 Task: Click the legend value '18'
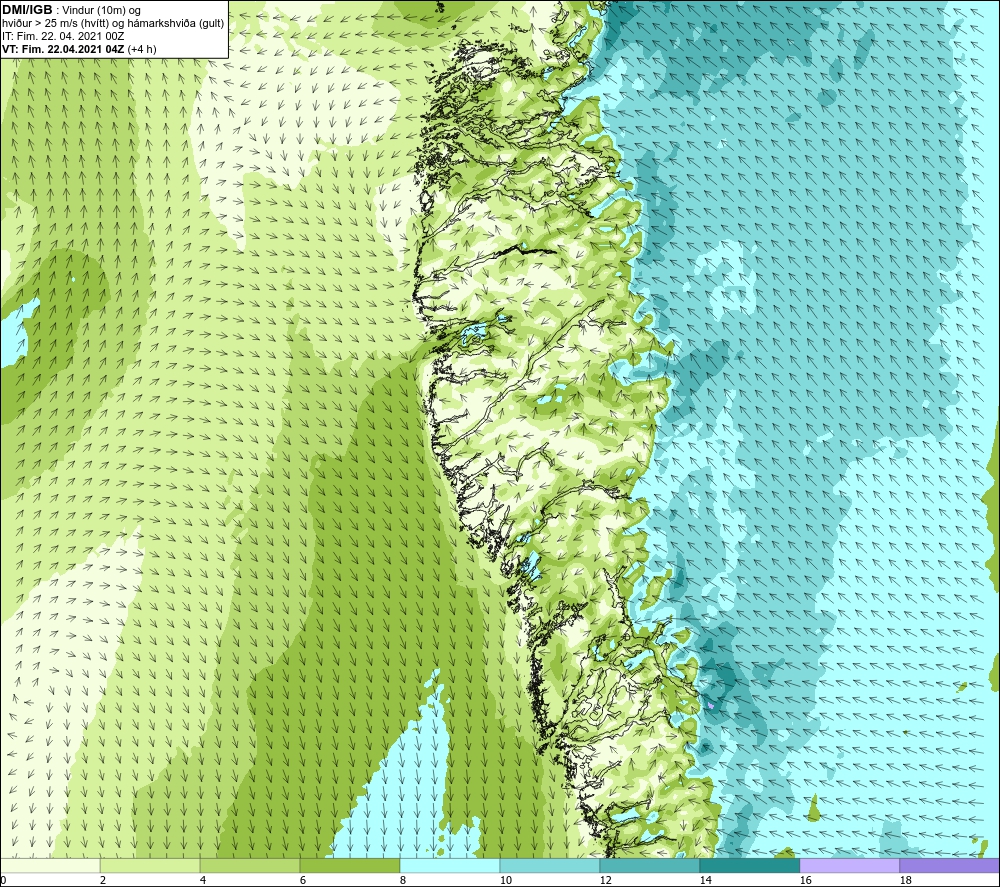coord(906,881)
